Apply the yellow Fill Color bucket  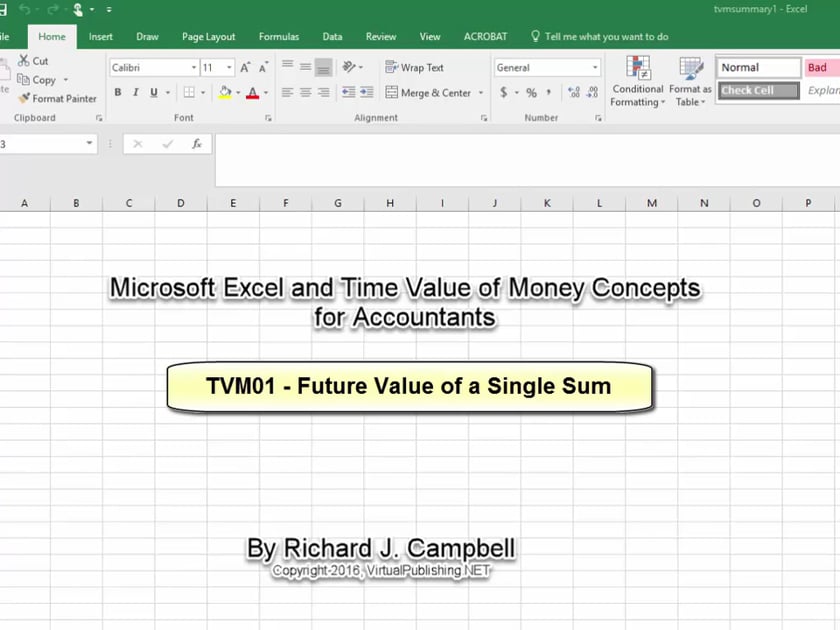pyautogui.click(x=225, y=92)
